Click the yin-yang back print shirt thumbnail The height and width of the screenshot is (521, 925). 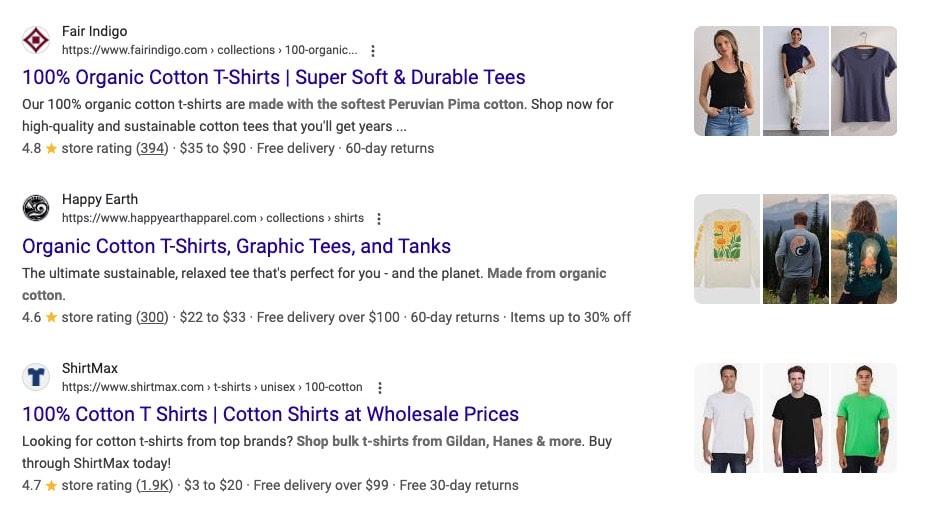[x=795, y=249]
